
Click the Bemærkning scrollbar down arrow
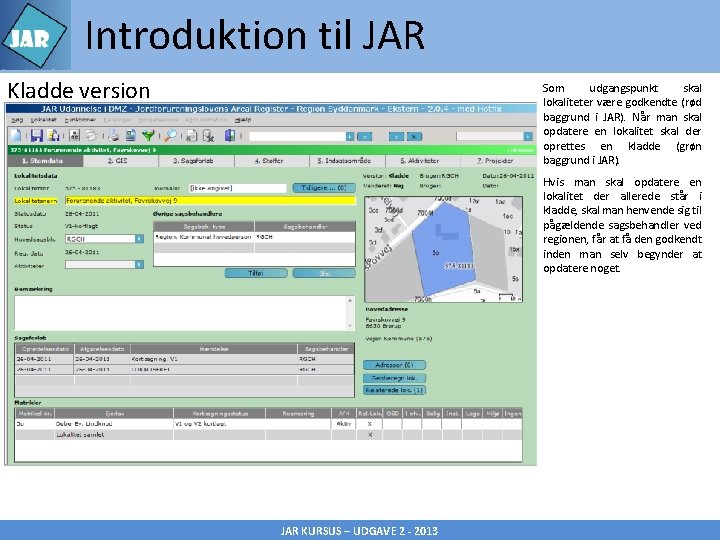(350, 326)
